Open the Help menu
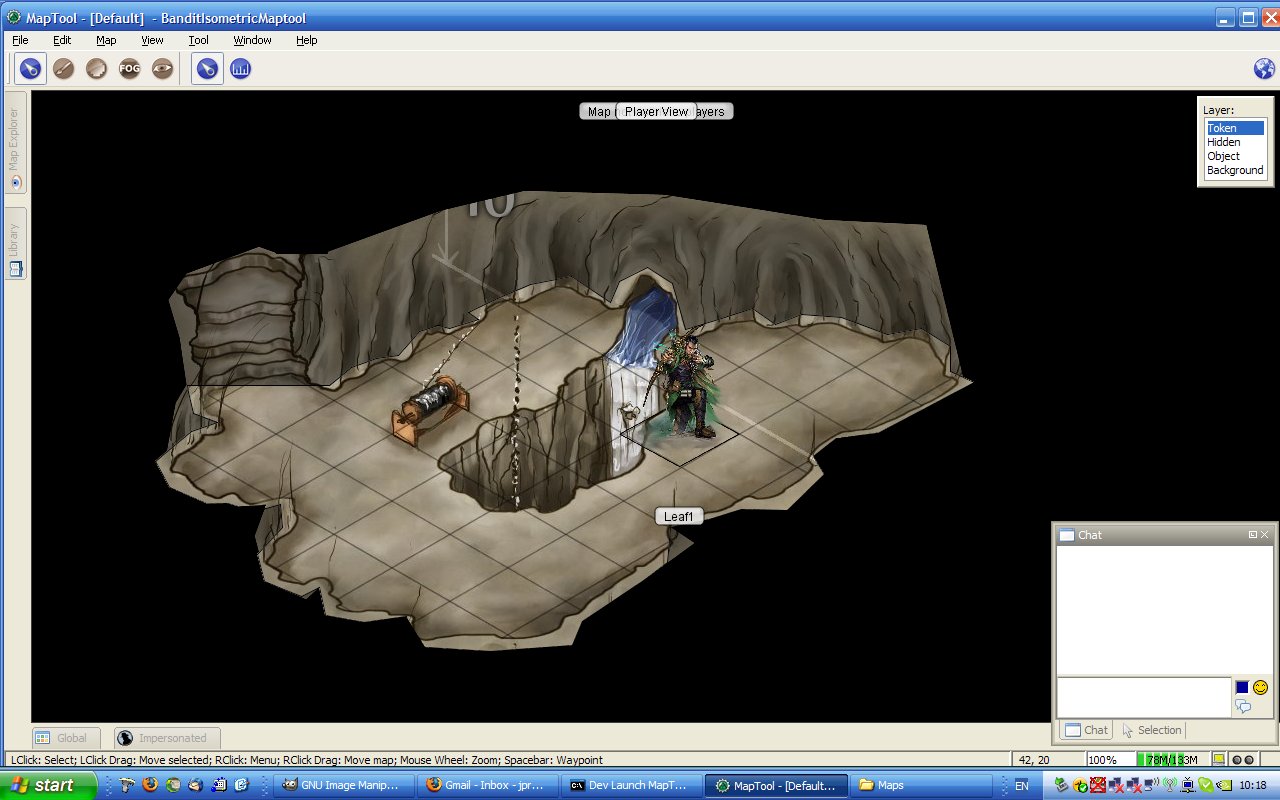1280x800 pixels. [306, 40]
